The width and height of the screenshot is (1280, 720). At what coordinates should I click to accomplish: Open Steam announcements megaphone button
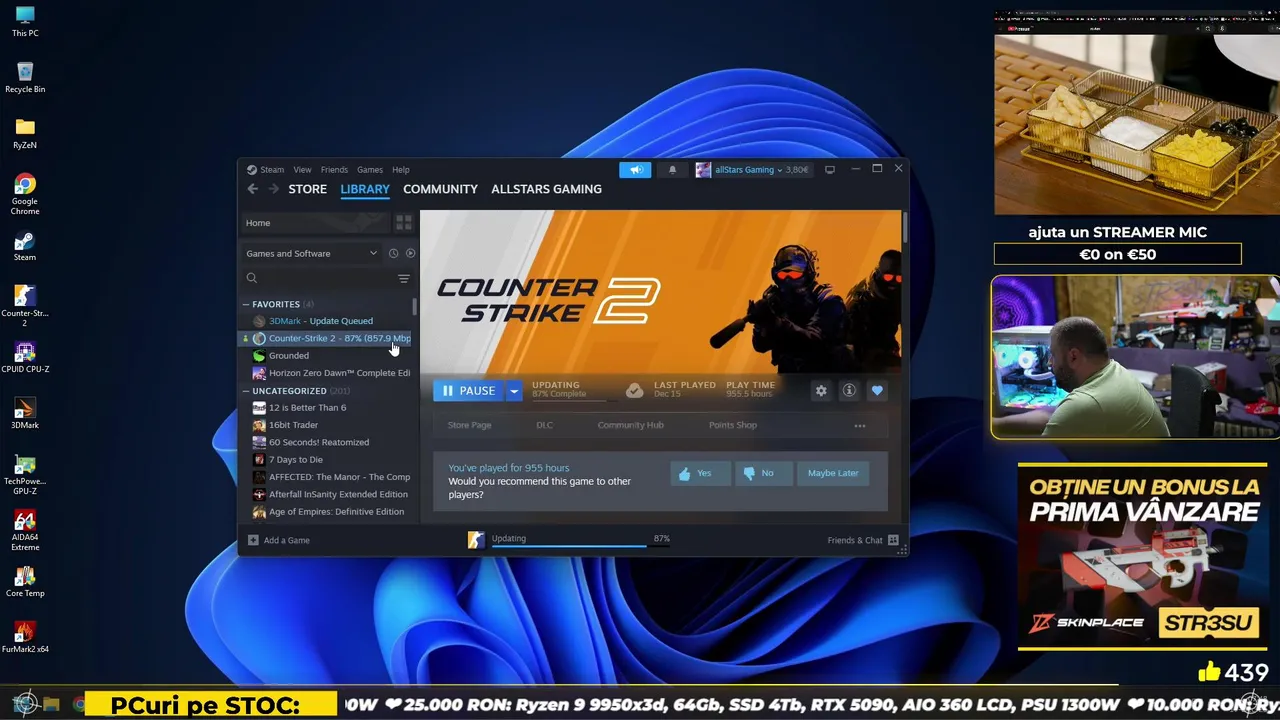coord(635,170)
